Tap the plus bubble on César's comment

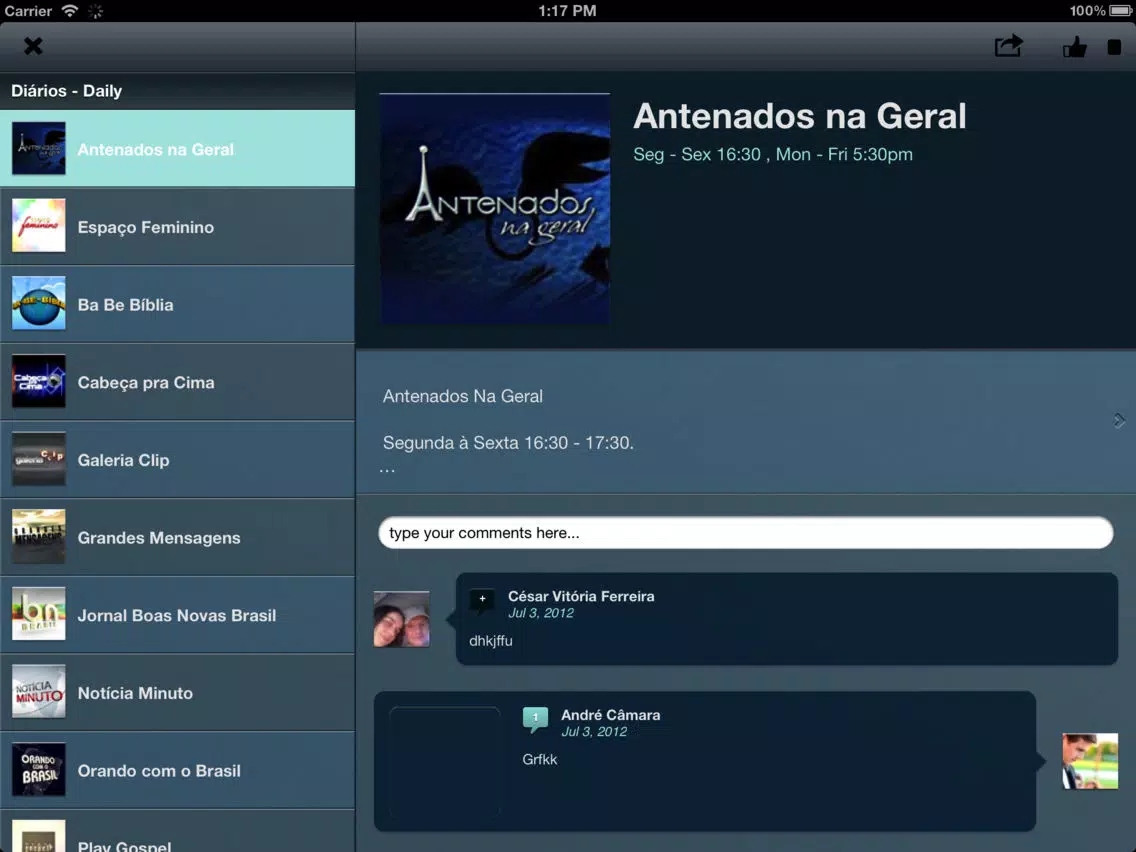[482, 599]
